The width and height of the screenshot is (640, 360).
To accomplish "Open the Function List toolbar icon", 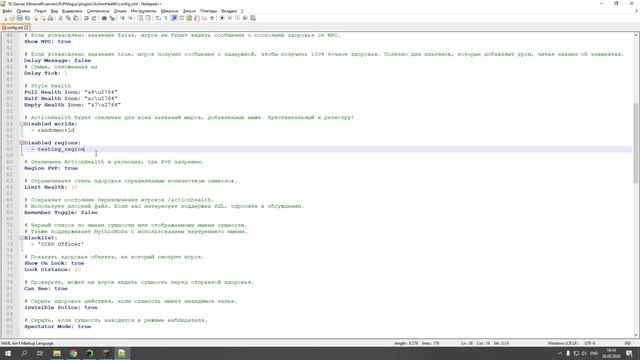I will [197, 18].
